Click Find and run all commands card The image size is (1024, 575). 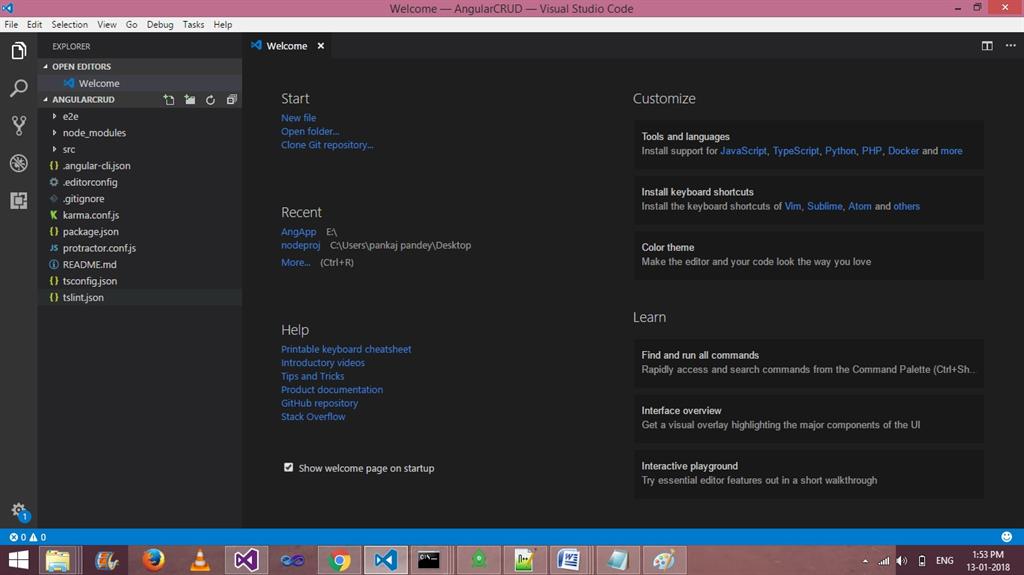pyautogui.click(x=808, y=362)
